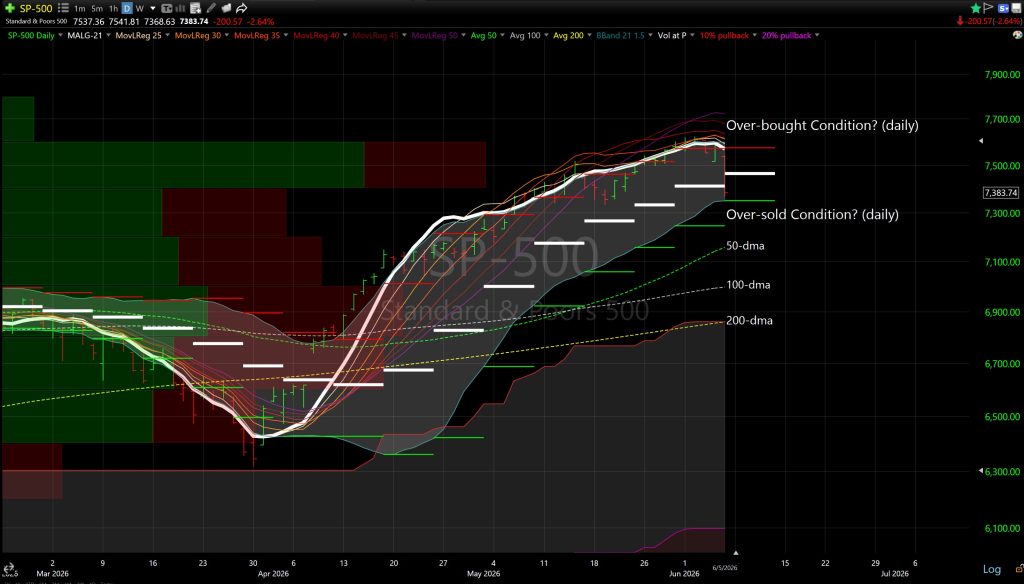Click the MovLReg 45 indicator label
Screen dimensions: 1024x584
click(375, 35)
